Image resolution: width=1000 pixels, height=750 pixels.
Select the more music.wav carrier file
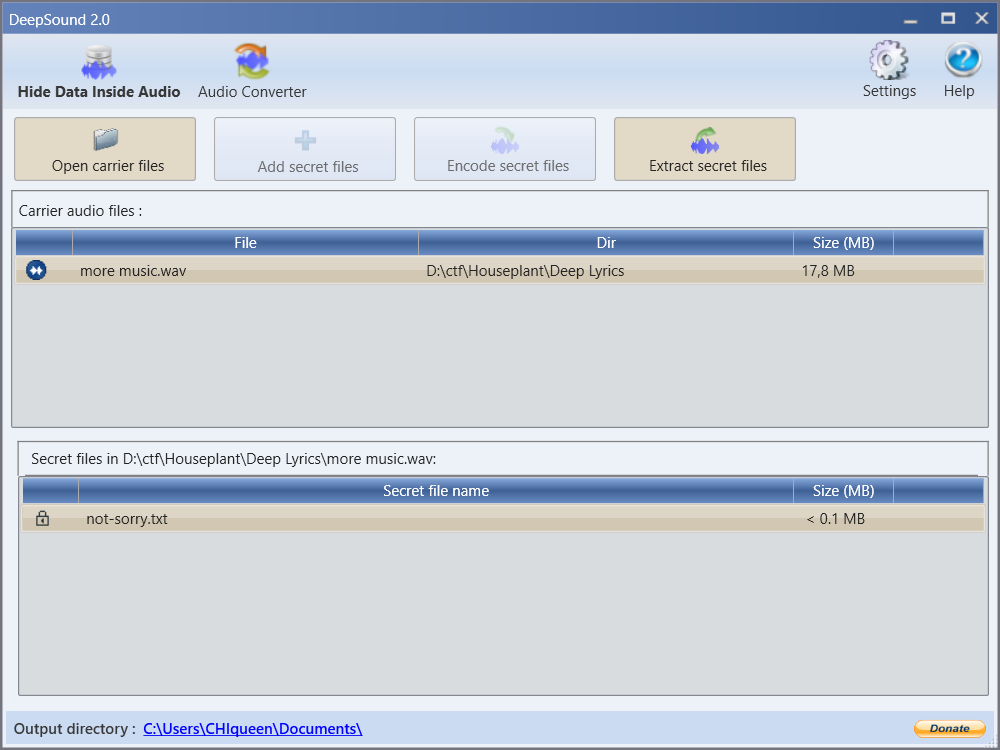133,271
